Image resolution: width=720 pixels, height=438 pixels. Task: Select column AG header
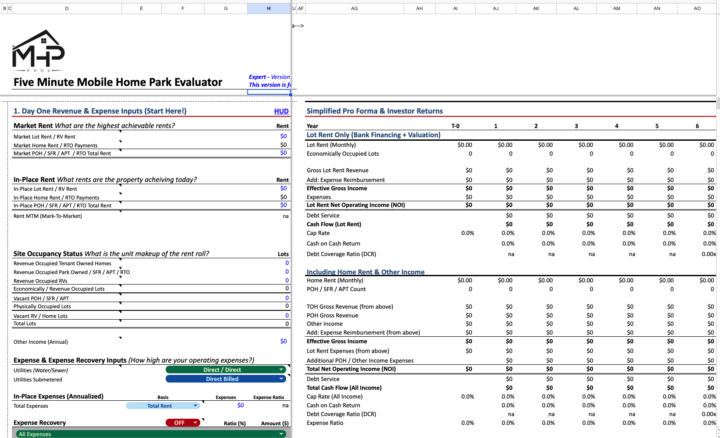[354, 8]
